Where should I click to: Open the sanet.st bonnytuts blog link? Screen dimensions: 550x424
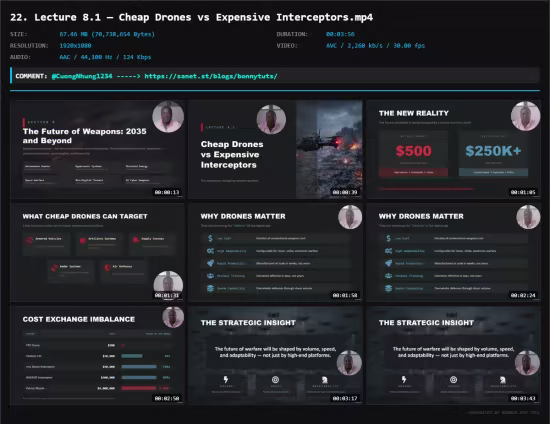[x=211, y=76]
